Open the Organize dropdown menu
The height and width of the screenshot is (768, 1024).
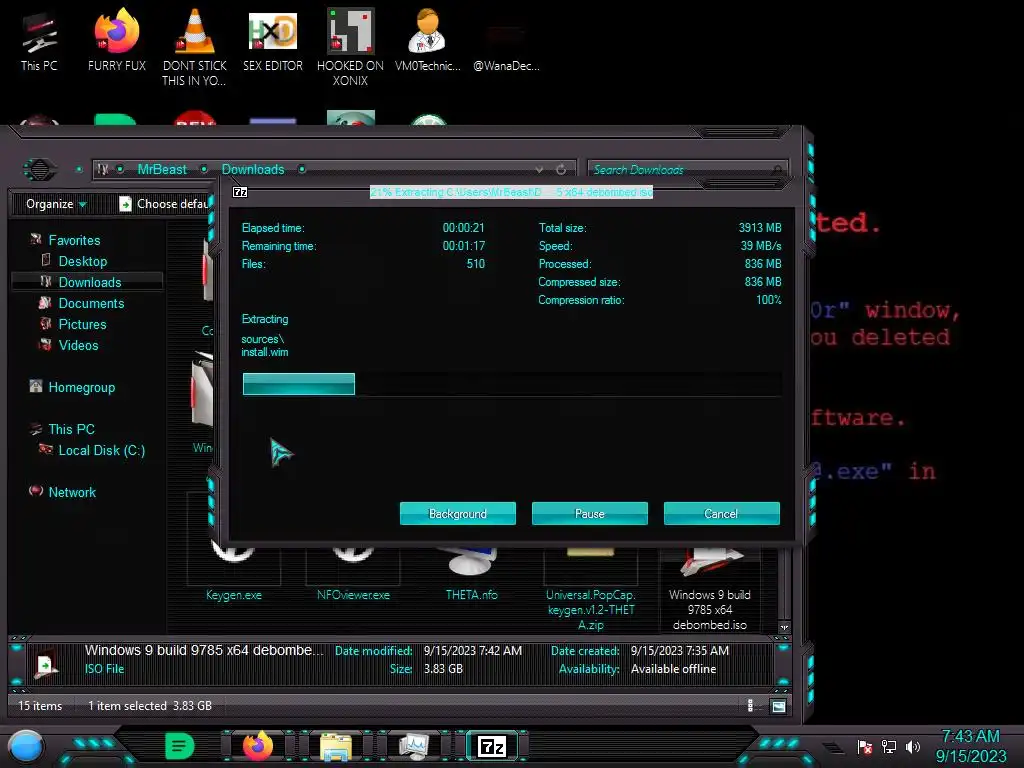point(56,204)
